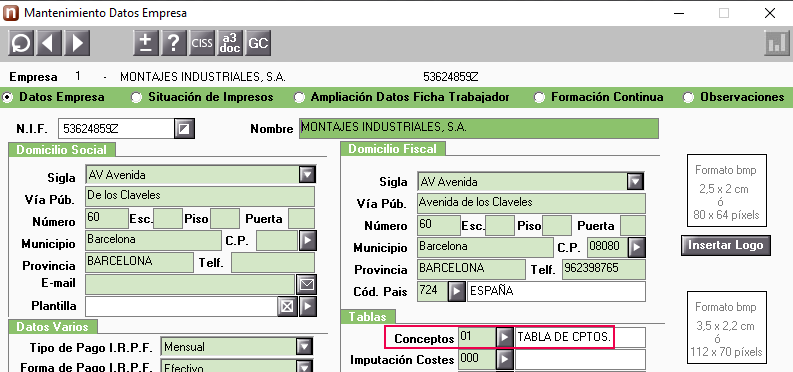The height and width of the screenshot is (372, 793).
Task: Click the Nombre field with company name
Action: coord(479,128)
